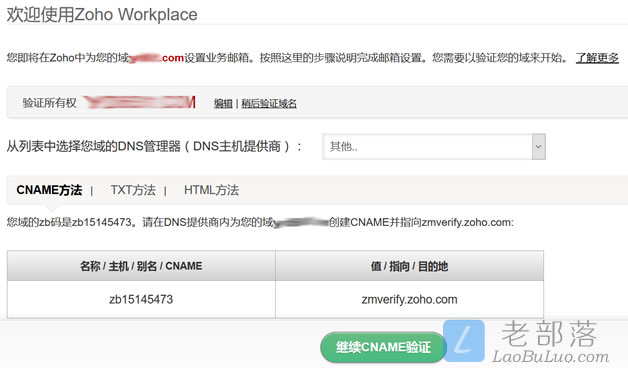
Task: Click the zb code instruction sentence
Action: (260, 222)
